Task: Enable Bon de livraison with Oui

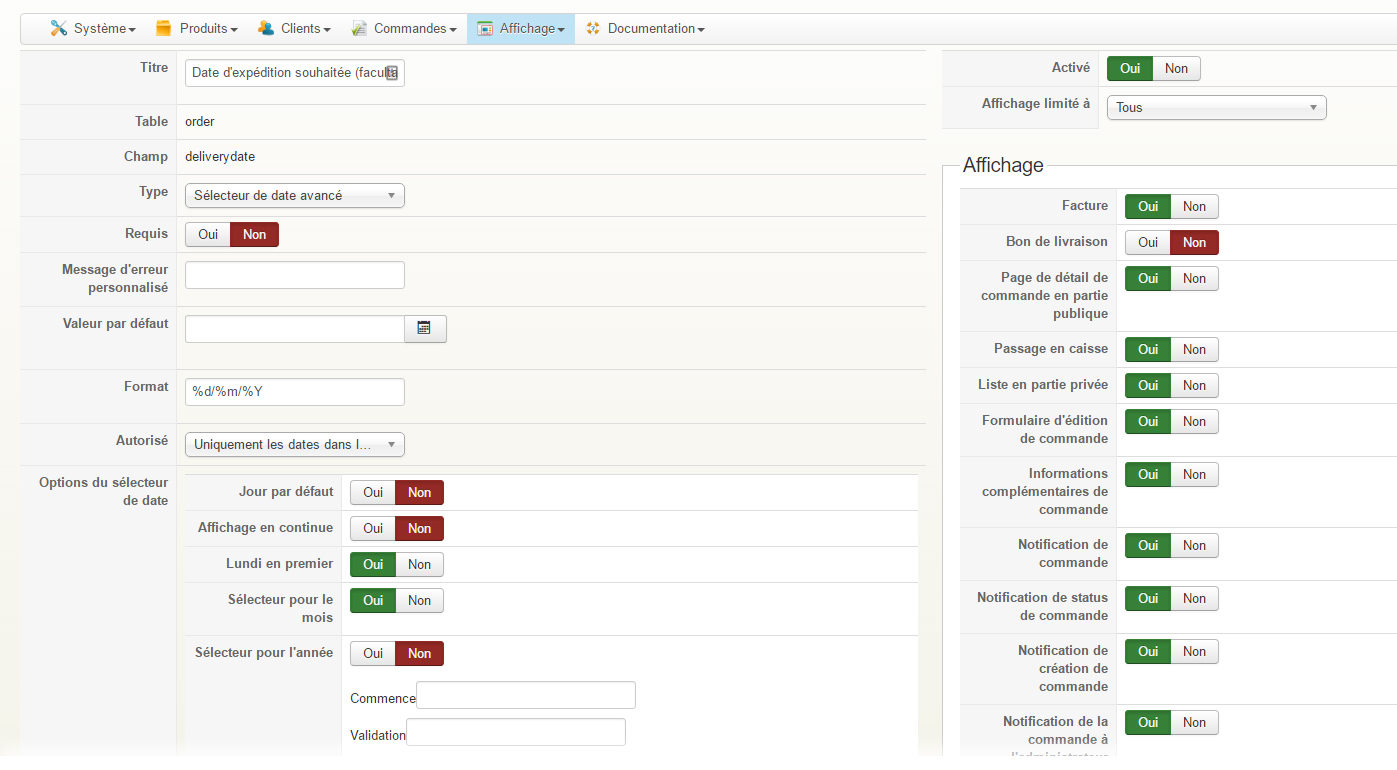Action: coord(1148,242)
